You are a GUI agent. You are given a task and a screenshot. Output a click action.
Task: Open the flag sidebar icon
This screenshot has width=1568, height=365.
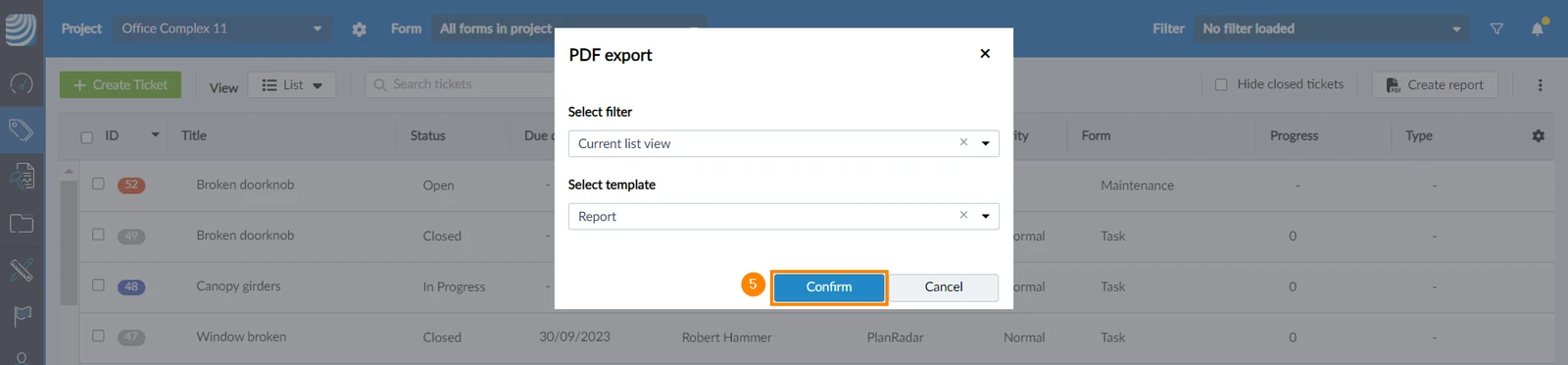22,316
